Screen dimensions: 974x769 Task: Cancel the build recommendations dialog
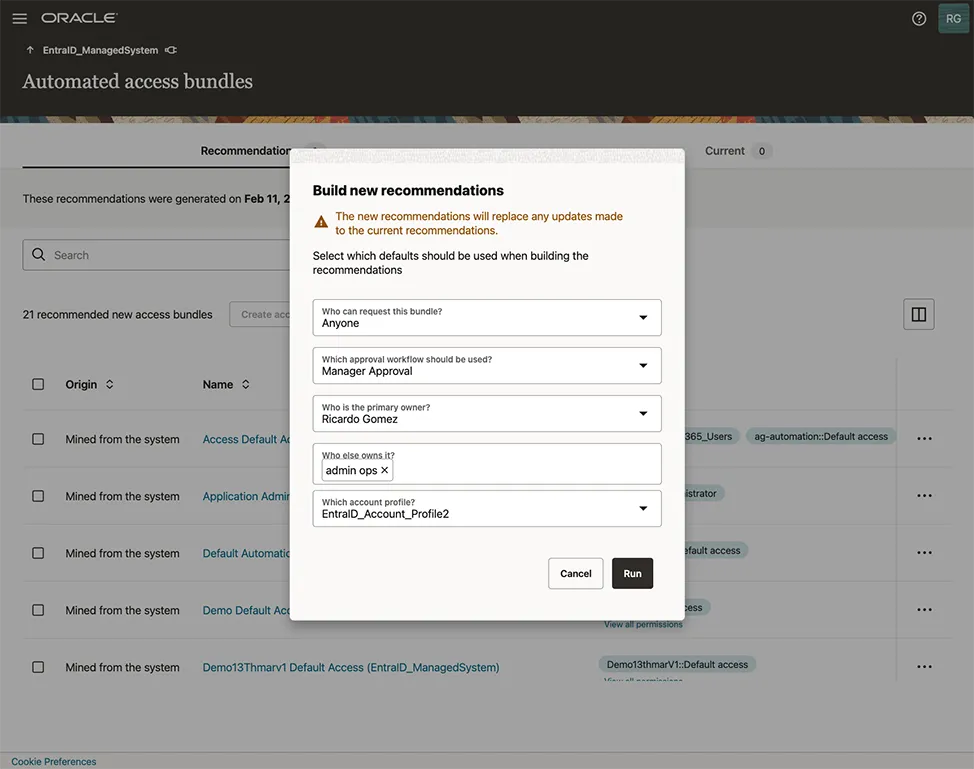(575, 573)
